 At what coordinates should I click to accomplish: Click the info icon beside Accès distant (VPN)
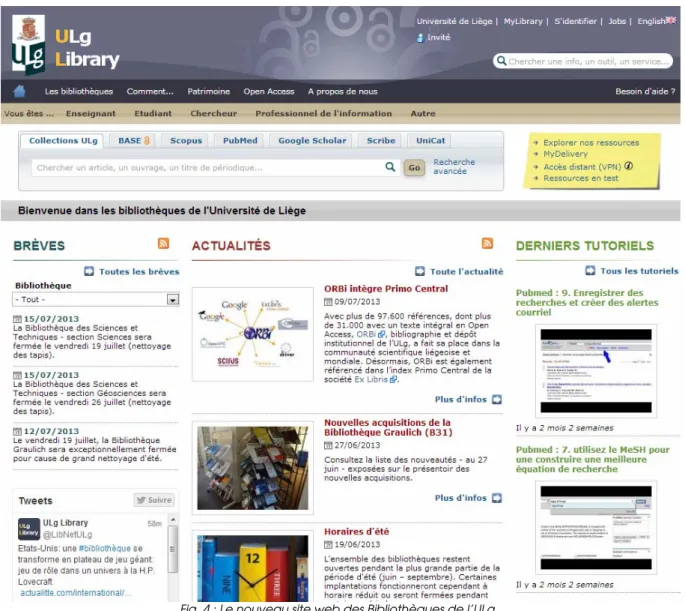tap(629, 166)
